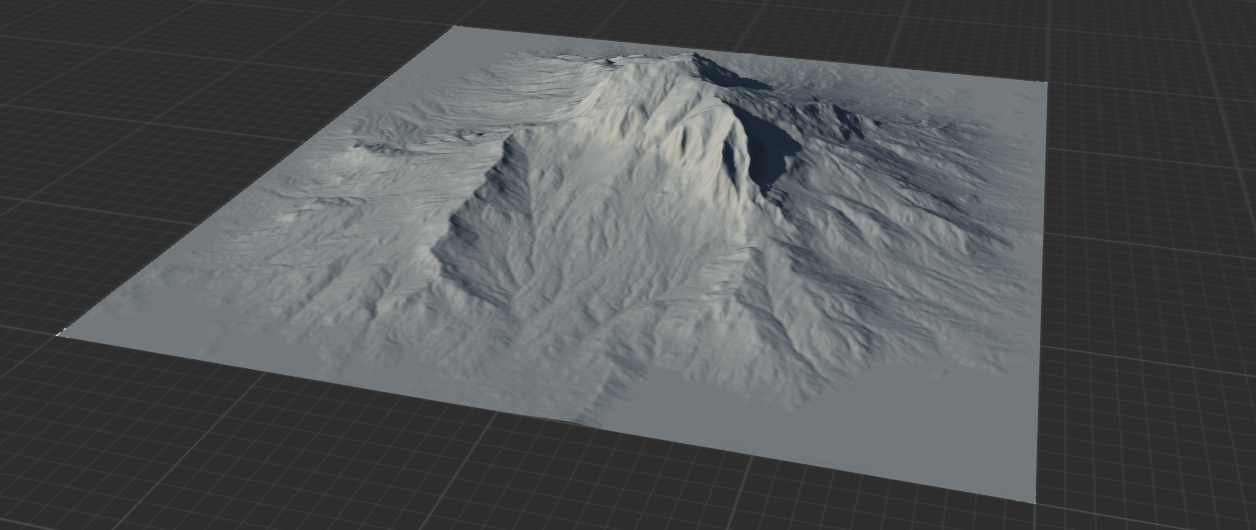Click the back edge midpoint behind the summit
The width and height of the screenshot is (1256, 530).
750,55
